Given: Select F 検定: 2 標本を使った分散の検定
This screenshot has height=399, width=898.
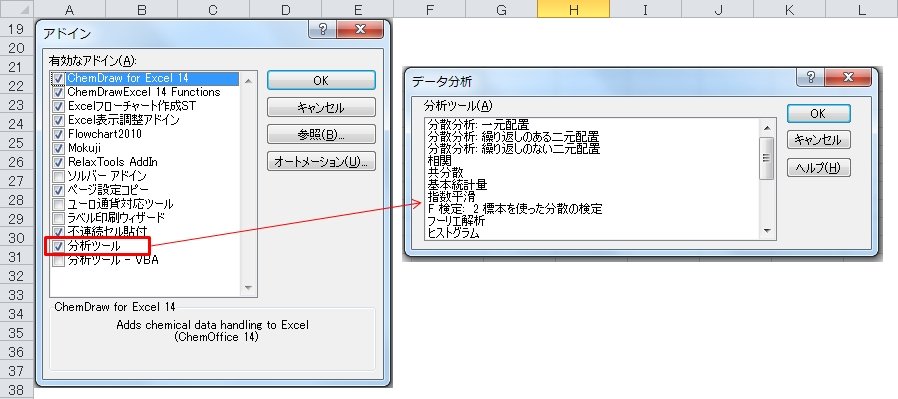Looking at the screenshot, I should click(515, 209).
